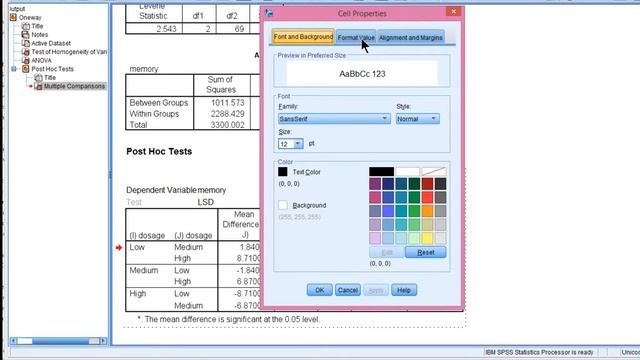Collapse the Post Hoc Tests tree node
640x360 pixels.
14,69
